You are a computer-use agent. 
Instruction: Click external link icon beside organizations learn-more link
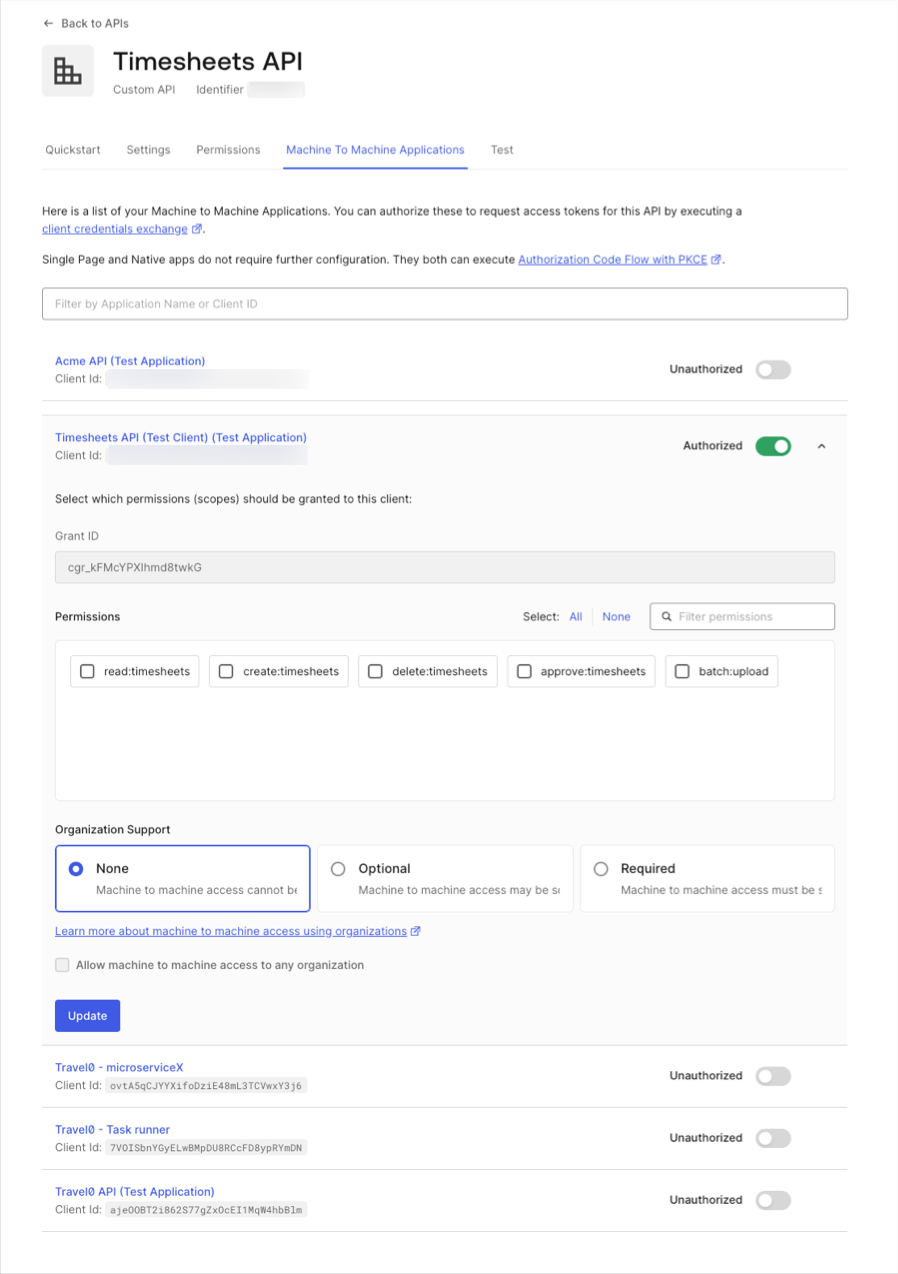tap(414, 931)
